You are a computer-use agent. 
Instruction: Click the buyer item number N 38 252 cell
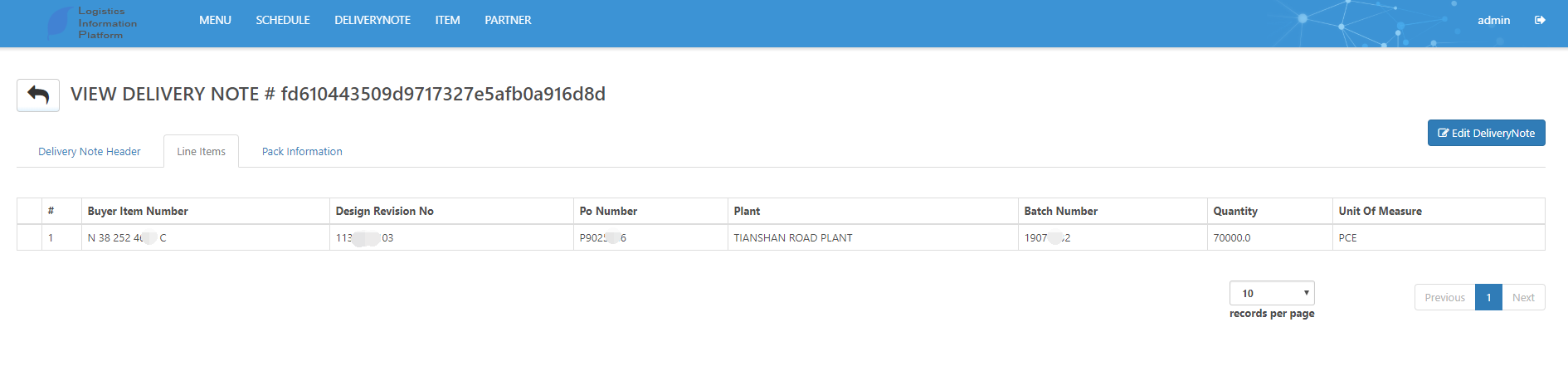[x=205, y=237]
